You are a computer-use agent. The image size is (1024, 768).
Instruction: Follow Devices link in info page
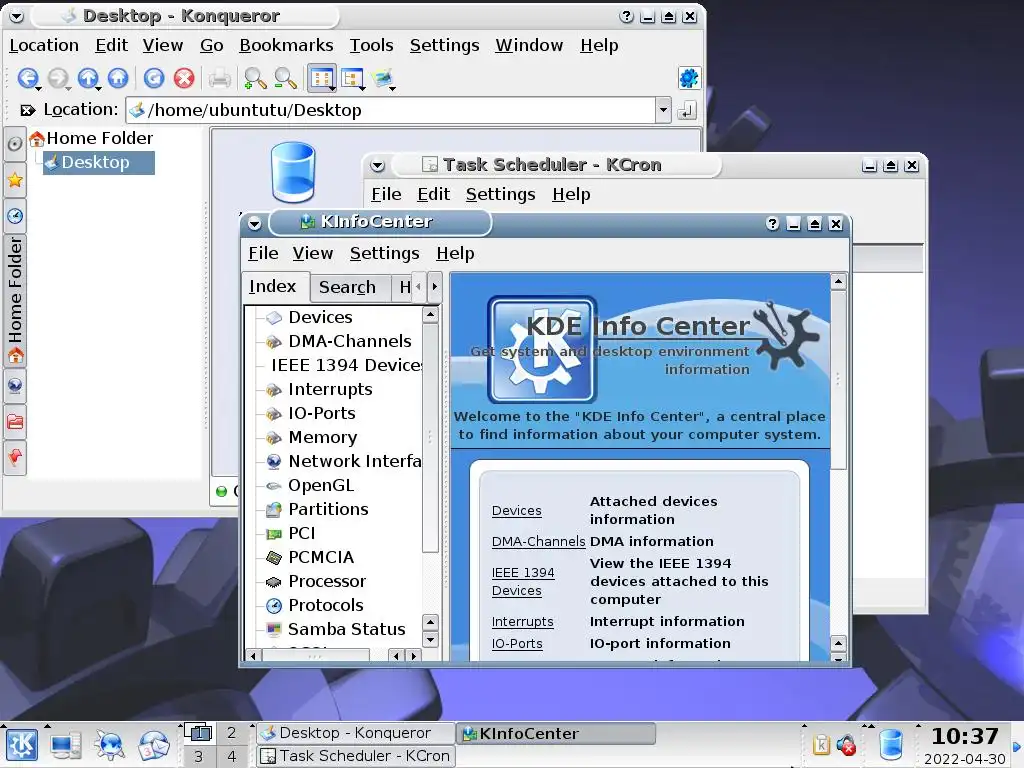[x=517, y=511]
